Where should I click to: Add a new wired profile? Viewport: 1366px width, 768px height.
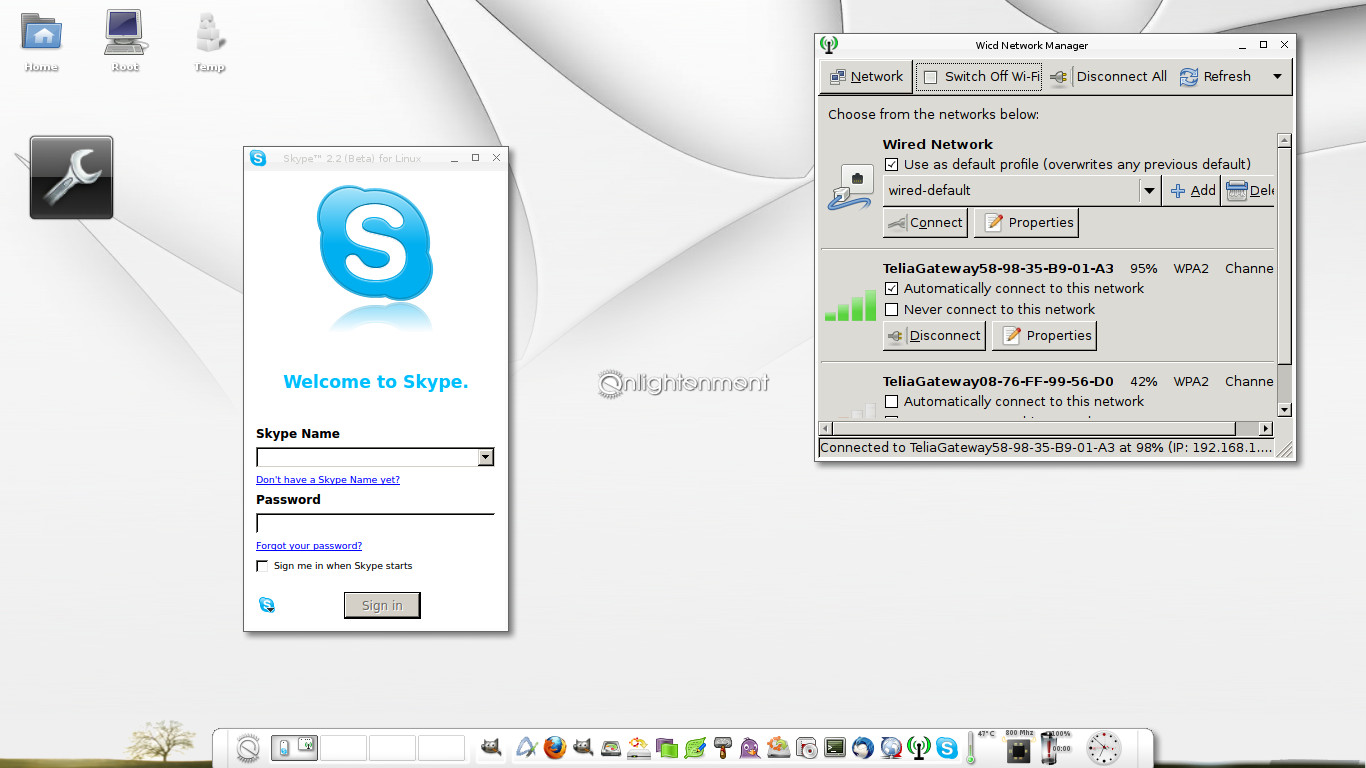tap(1192, 190)
